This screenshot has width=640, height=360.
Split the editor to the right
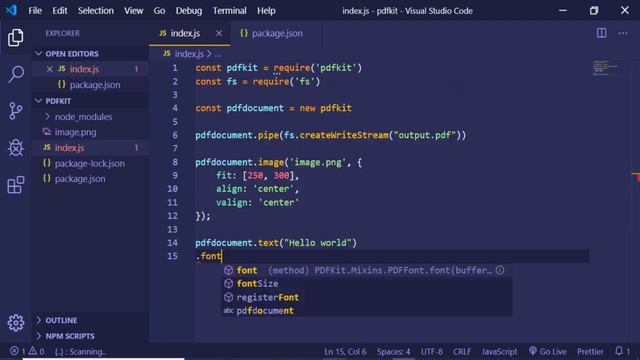pos(601,33)
